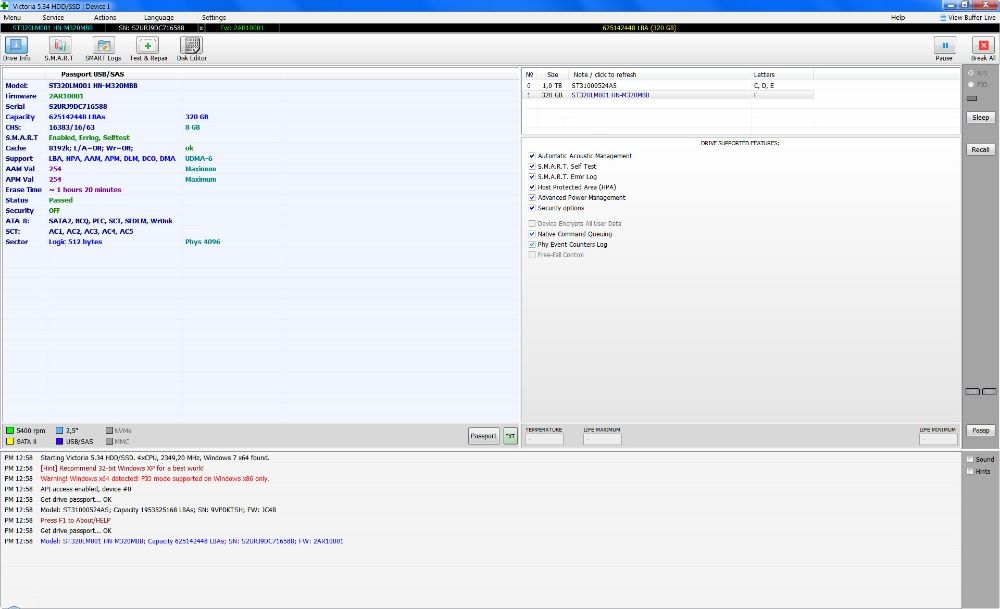Screen dimensions: 1000x609
Task: Open the SMART Logs toolbar icon
Action: pyautogui.click(x=103, y=46)
